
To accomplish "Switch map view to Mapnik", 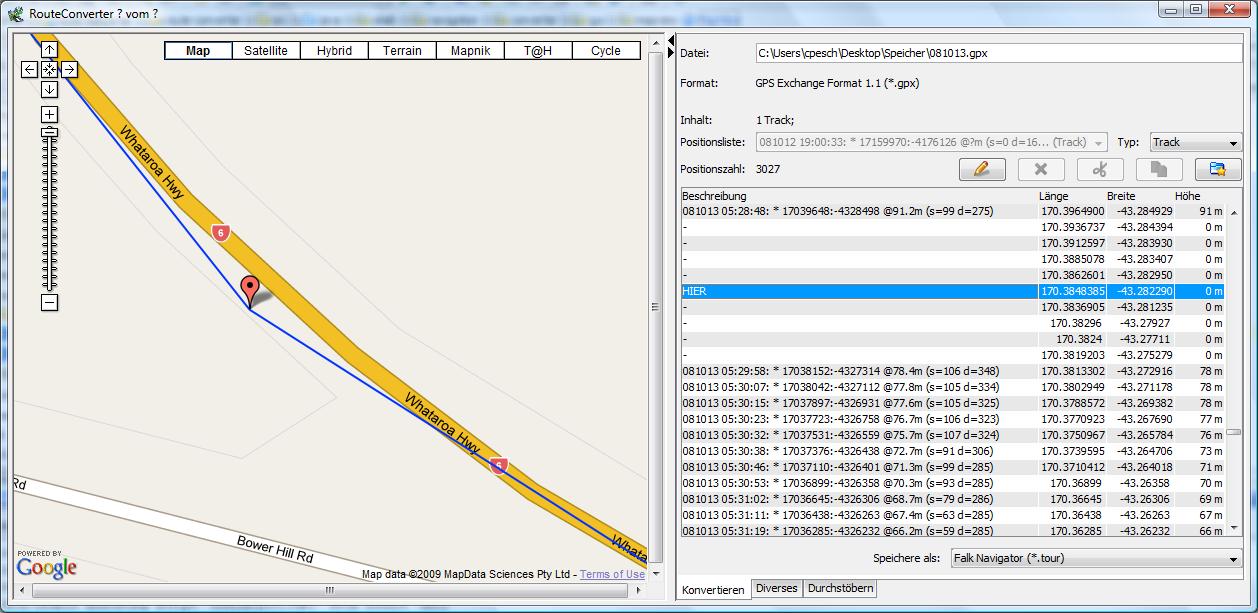I will (470, 51).
